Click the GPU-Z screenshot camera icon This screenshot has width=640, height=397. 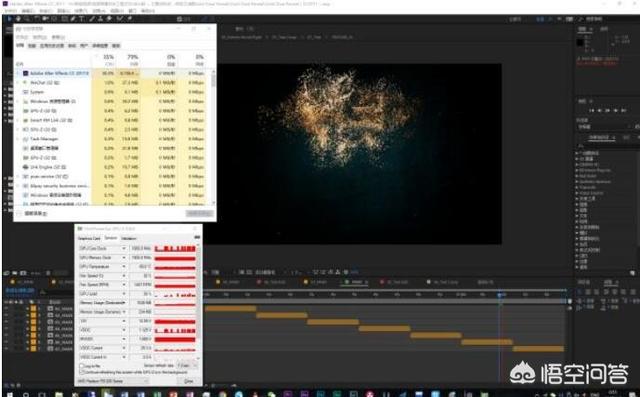point(197,237)
